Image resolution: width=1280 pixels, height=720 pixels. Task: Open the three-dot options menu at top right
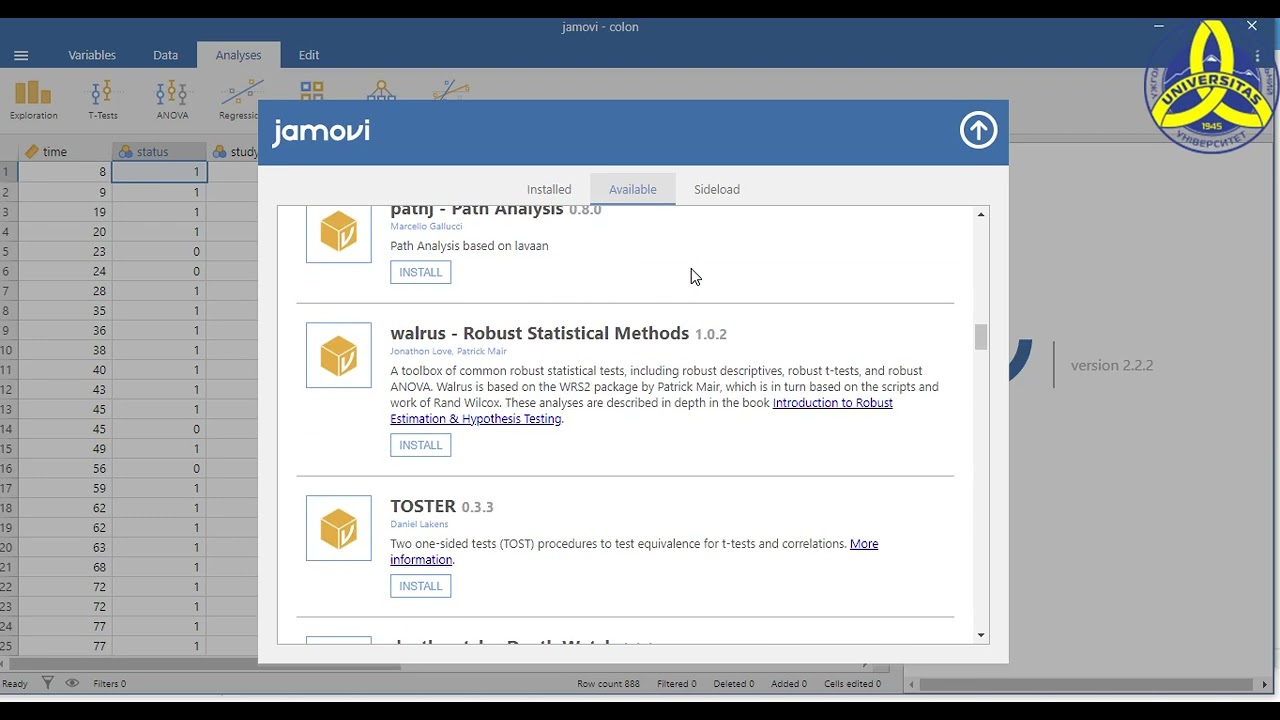1258,56
